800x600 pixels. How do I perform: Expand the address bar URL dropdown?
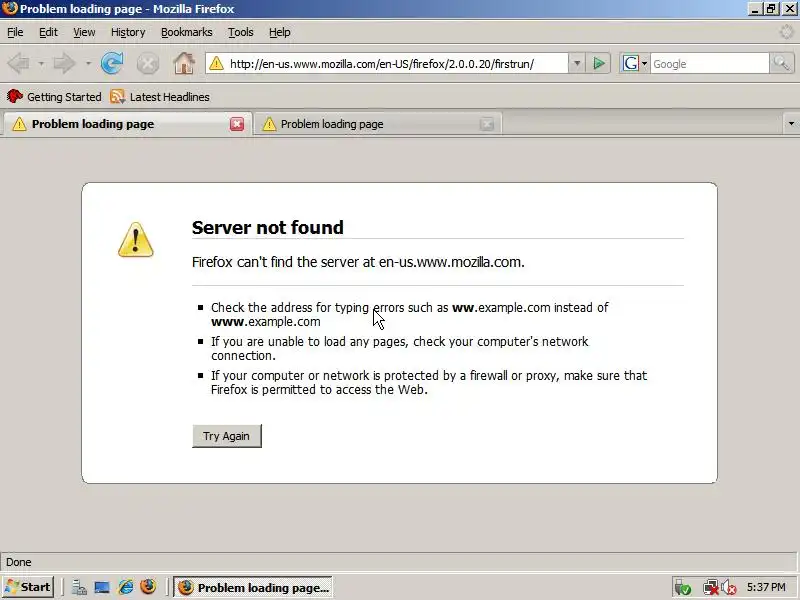[577, 64]
